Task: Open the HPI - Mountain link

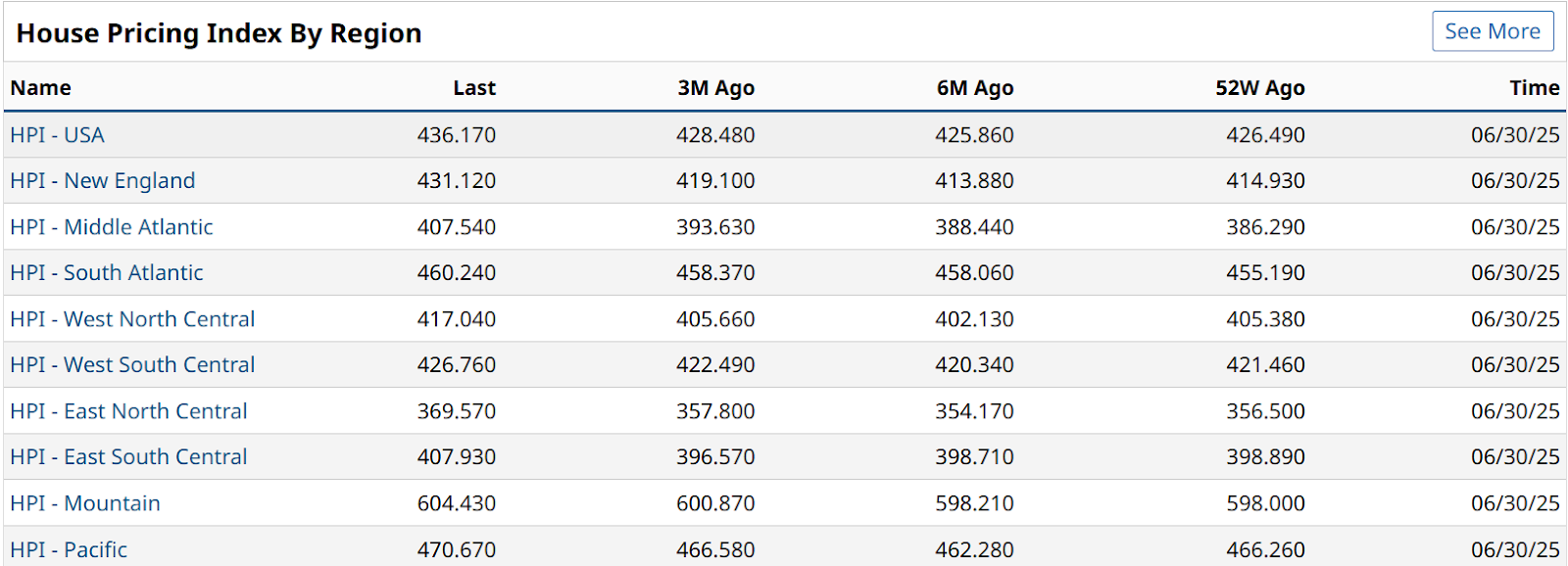Action: (85, 503)
